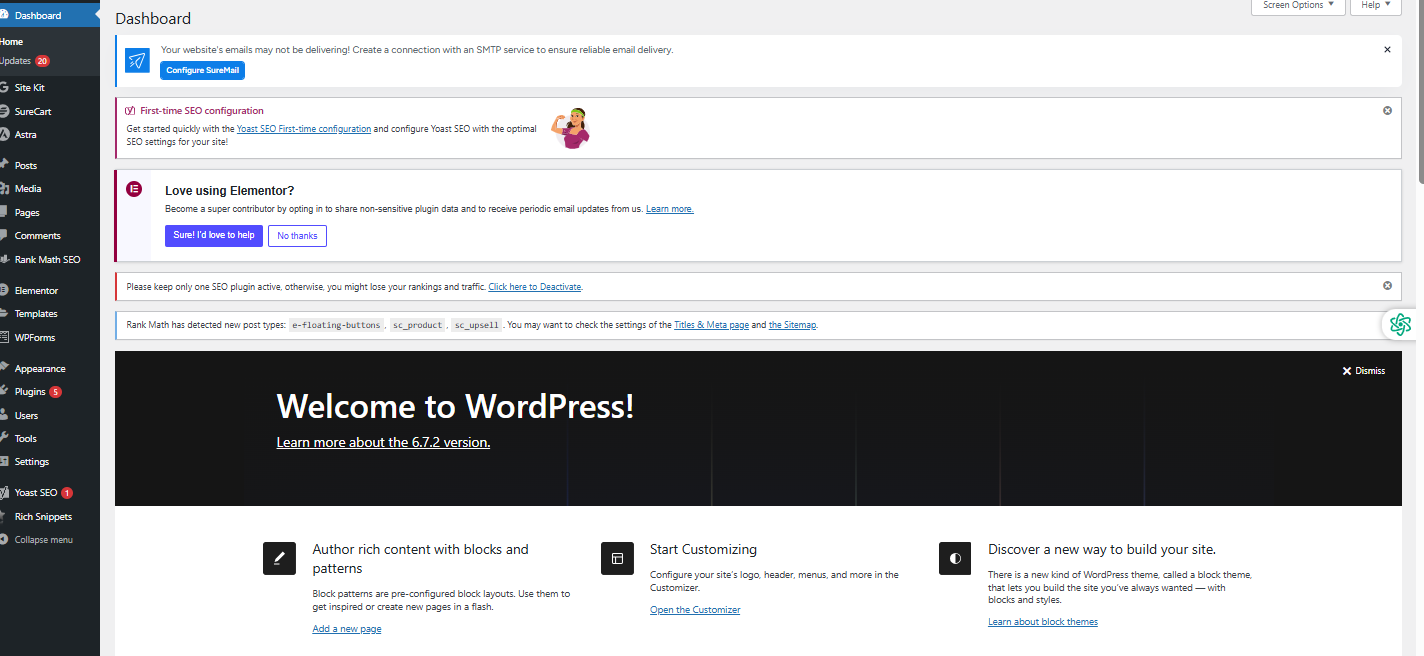Click the pencil icon beside Author rich content
The width and height of the screenshot is (1424, 656).
[279, 558]
